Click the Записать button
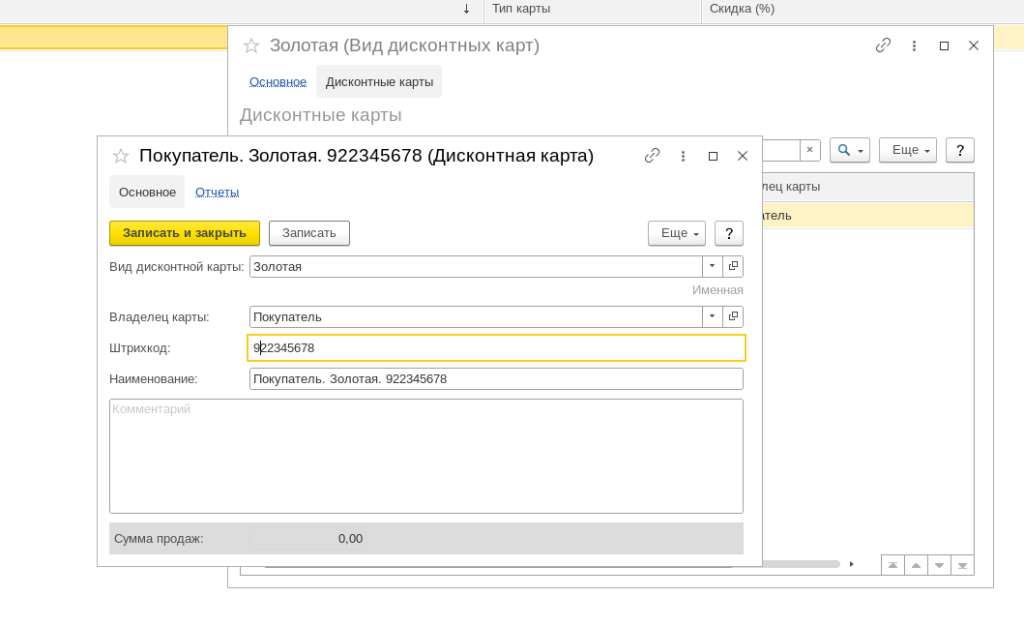The image size is (1024, 626). [309, 233]
